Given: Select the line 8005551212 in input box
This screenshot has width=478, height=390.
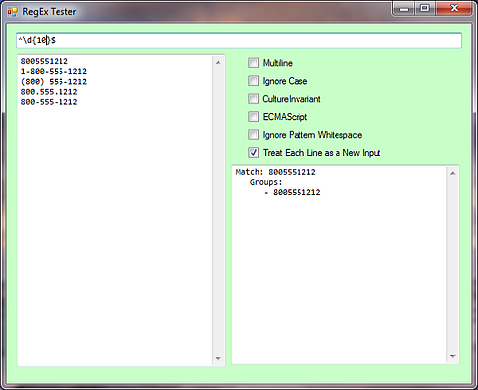Looking at the screenshot, I should tap(44, 61).
